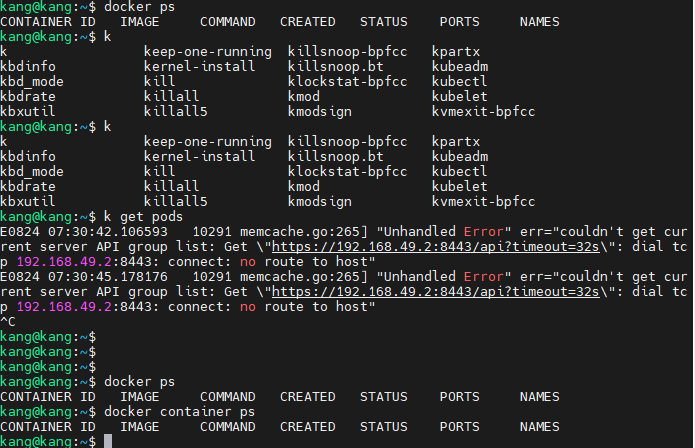Viewport: 695px width, 448px height.
Task: Click "killsnoop.bt" in the second k completion list
Action: (336, 156)
